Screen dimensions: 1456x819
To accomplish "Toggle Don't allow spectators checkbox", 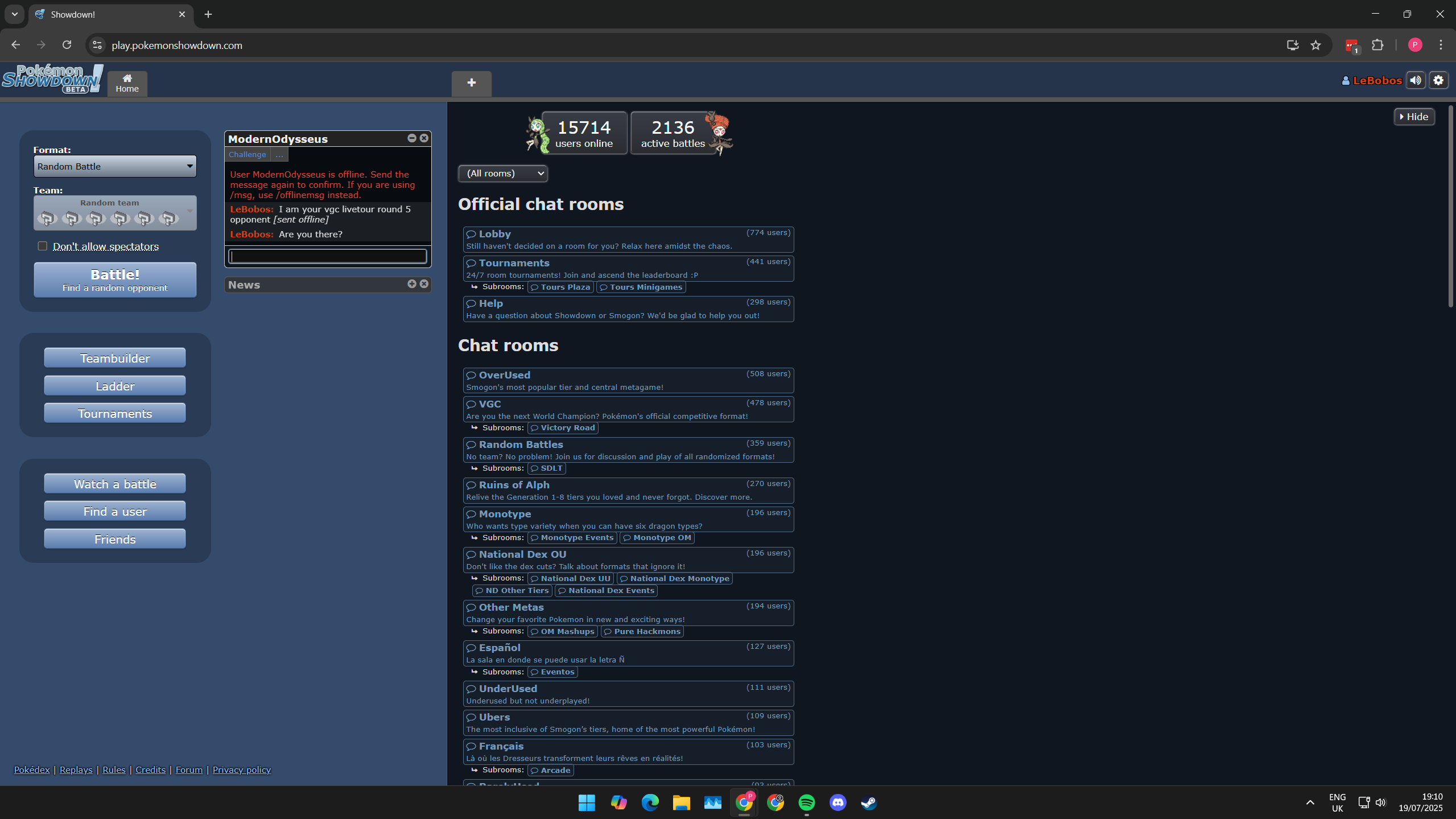I will click(42, 246).
